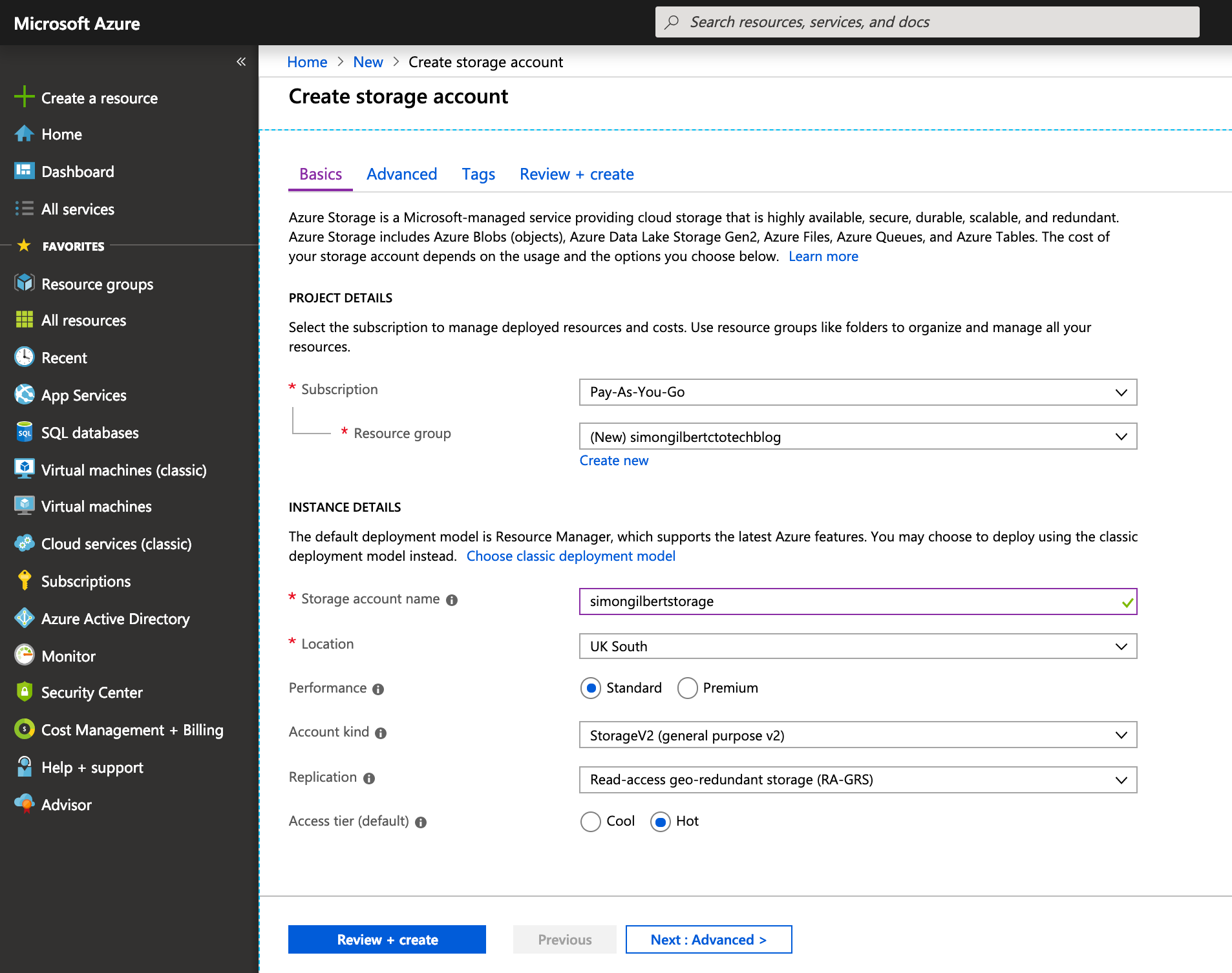Click the info icon beside Storage account name
Image resolution: width=1232 pixels, height=973 pixels.
452,600
